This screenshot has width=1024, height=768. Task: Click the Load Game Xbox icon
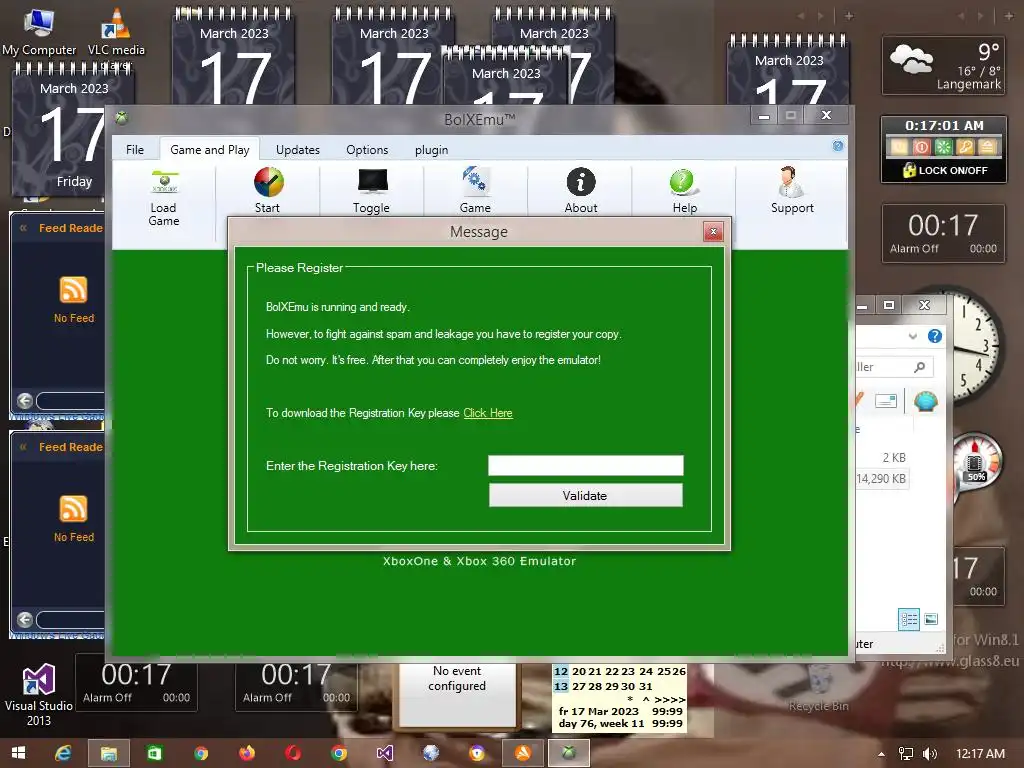pyautogui.click(x=164, y=182)
